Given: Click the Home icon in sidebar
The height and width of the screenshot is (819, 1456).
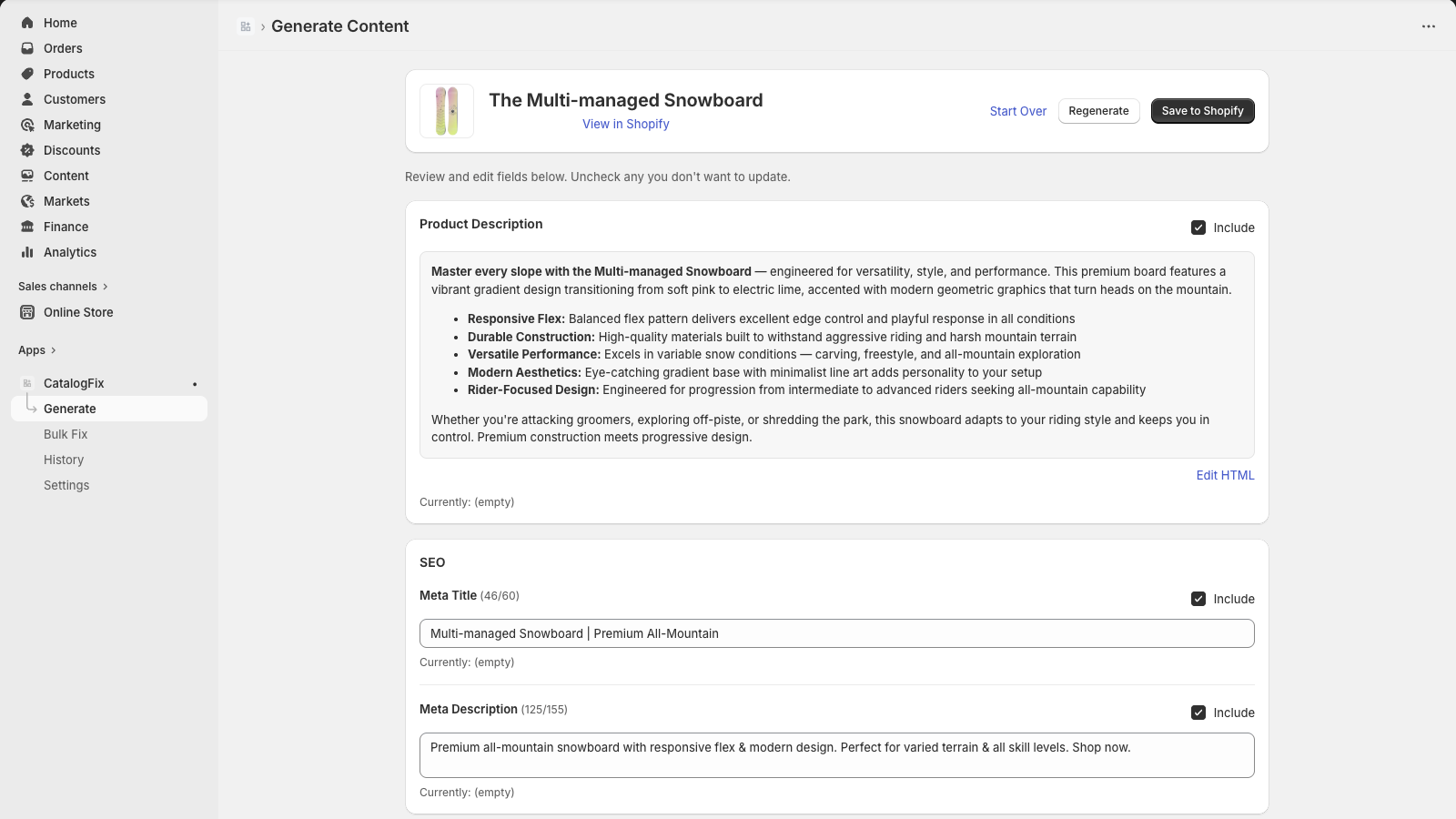Looking at the screenshot, I should [x=26, y=22].
